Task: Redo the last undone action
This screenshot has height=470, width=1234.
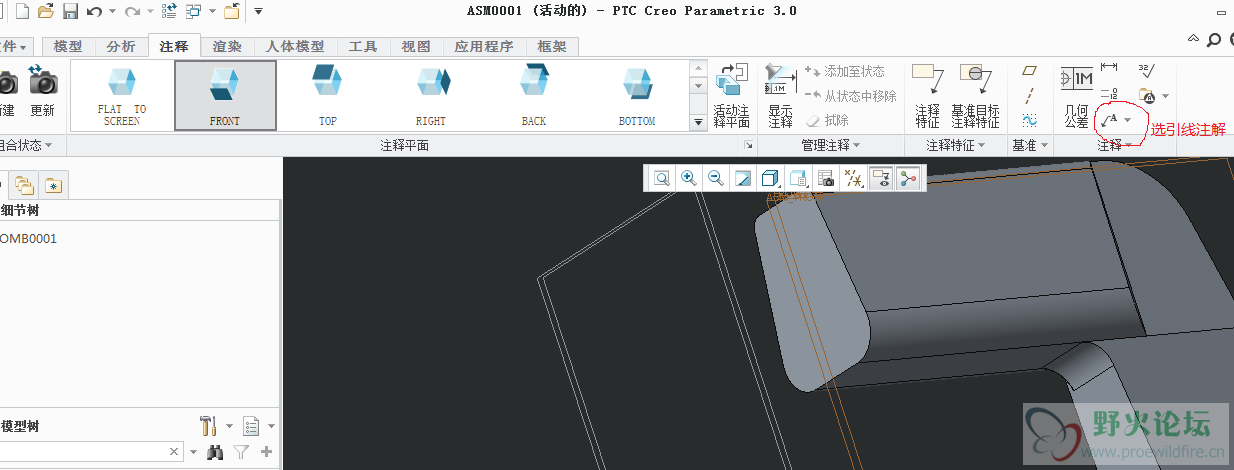Action: pos(132,11)
